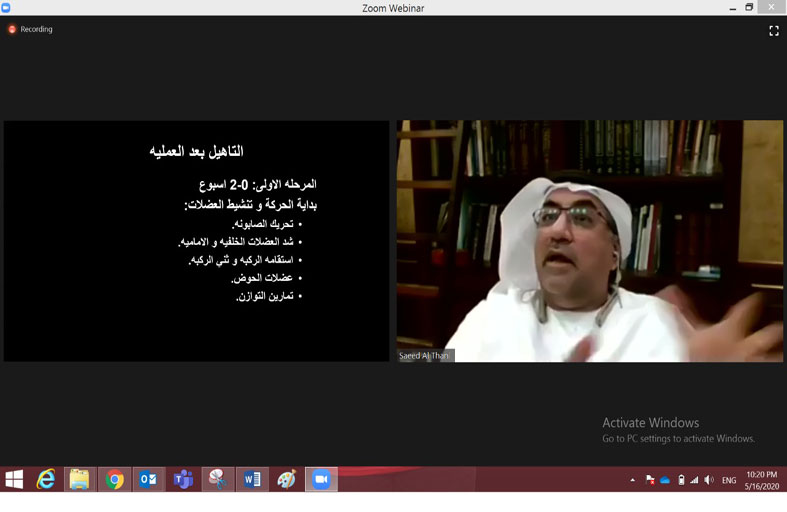787x512 pixels.
Task: Open OneDrive cloud icon in tray
Action: click(665, 481)
